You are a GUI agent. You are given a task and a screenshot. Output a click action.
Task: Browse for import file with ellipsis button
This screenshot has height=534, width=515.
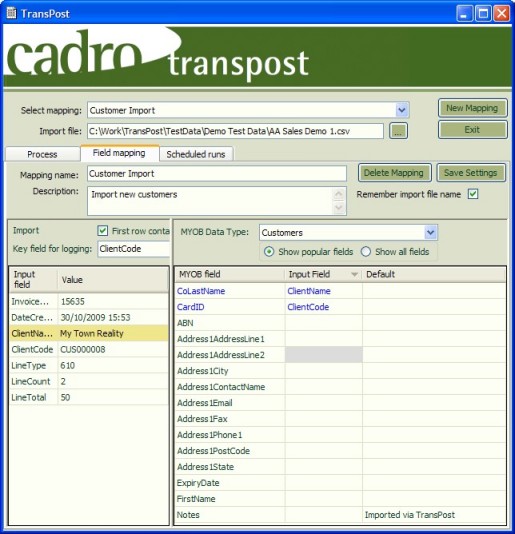[398, 131]
